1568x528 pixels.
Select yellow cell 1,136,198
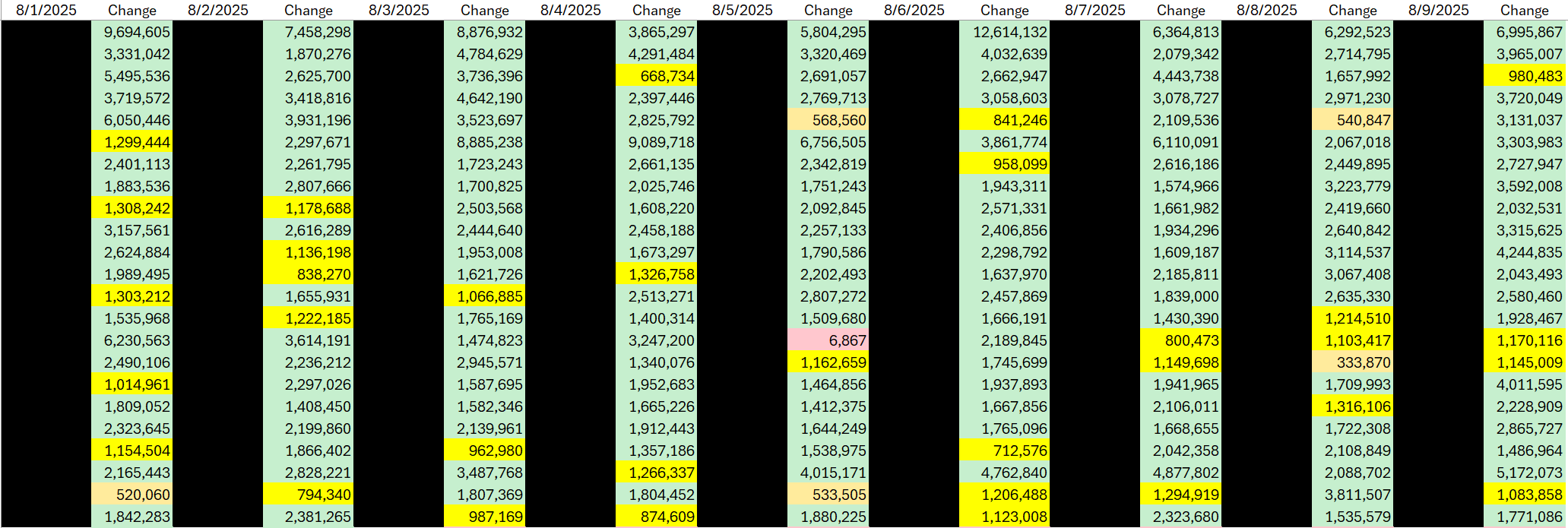[308, 252]
